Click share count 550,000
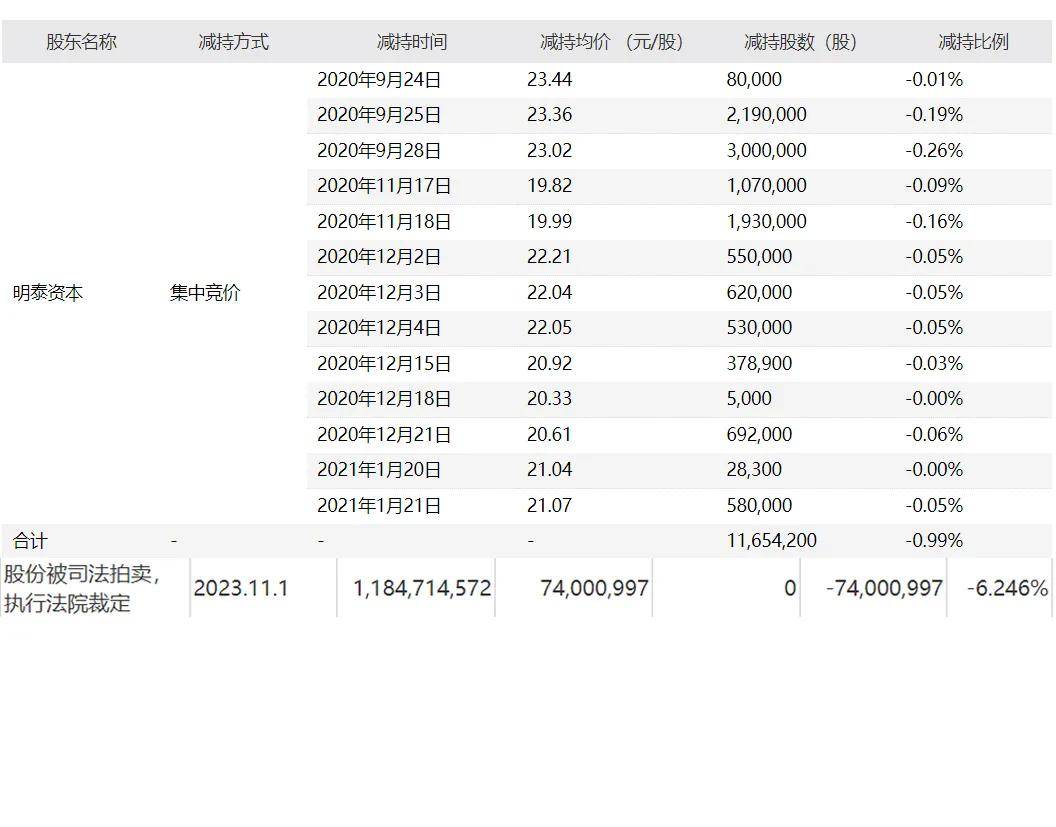Image resolution: width=1056 pixels, height=827 pixels. pos(759,257)
